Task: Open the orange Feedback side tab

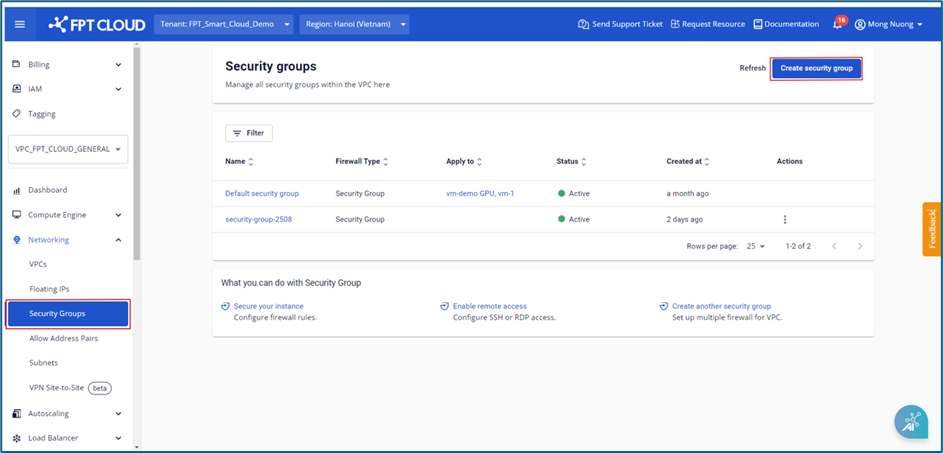Action: click(932, 229)
